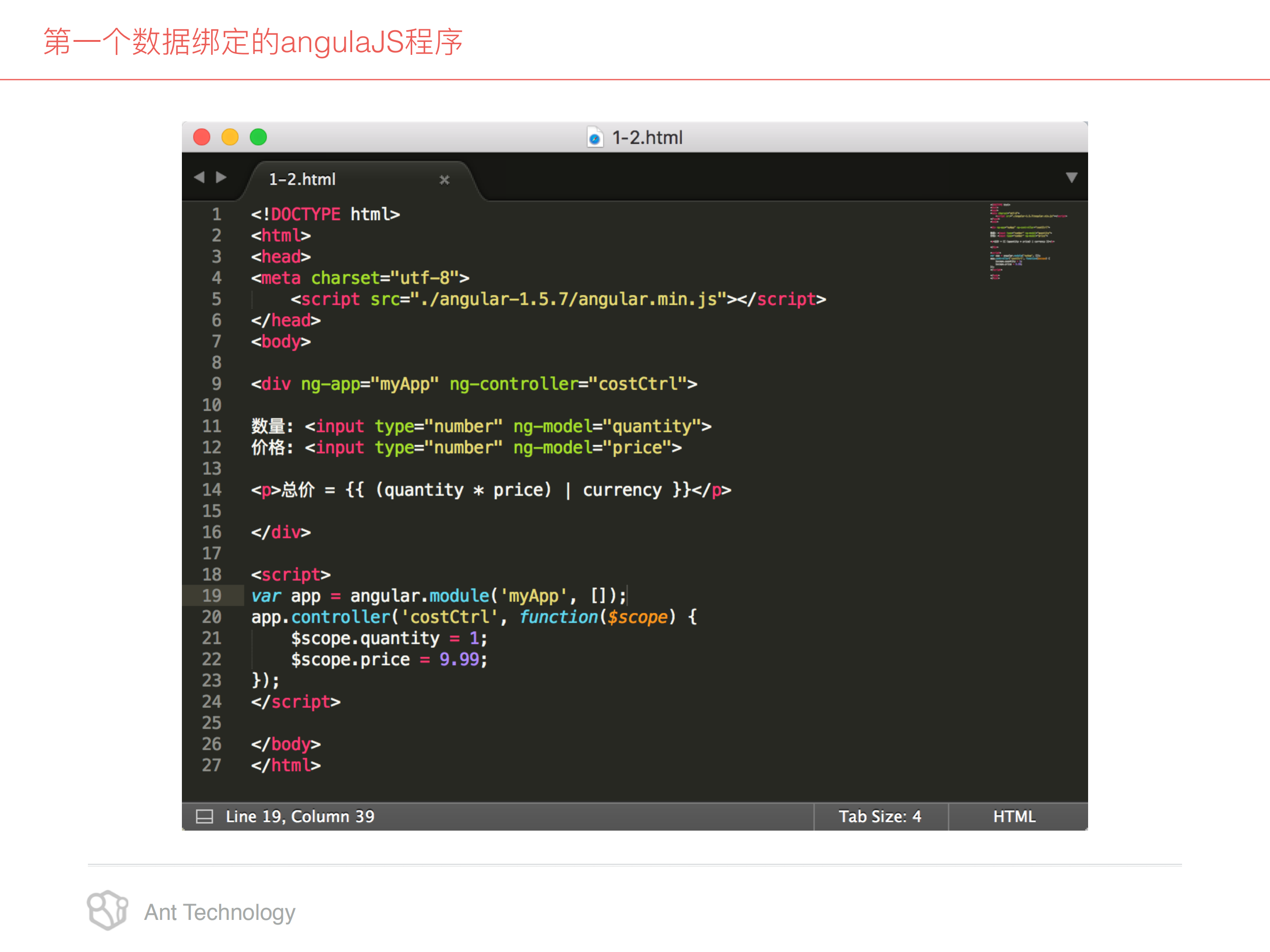Image resolution: width=1270 pixels, height=952 pixels.
Task: Click the window title 1-2.html
Action: 648,137
